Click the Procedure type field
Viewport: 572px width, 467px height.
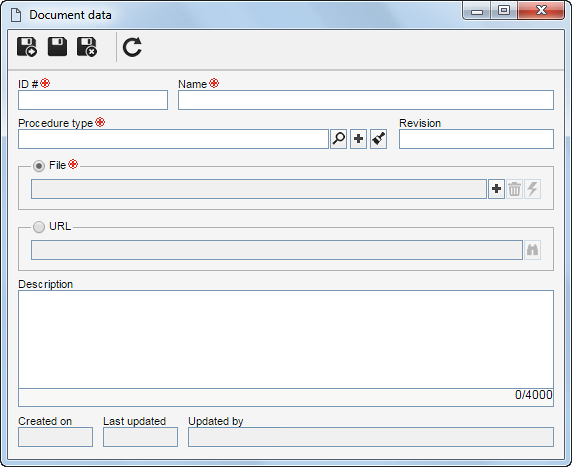pos(173,139)
